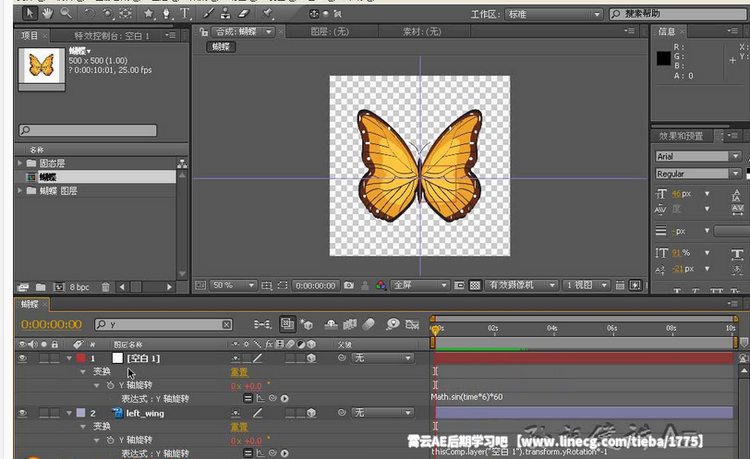The height and width of the screenshot is (459, 750).
Task: Click the brainstorm icon in timeline
Action: click(x=393, y=325)
